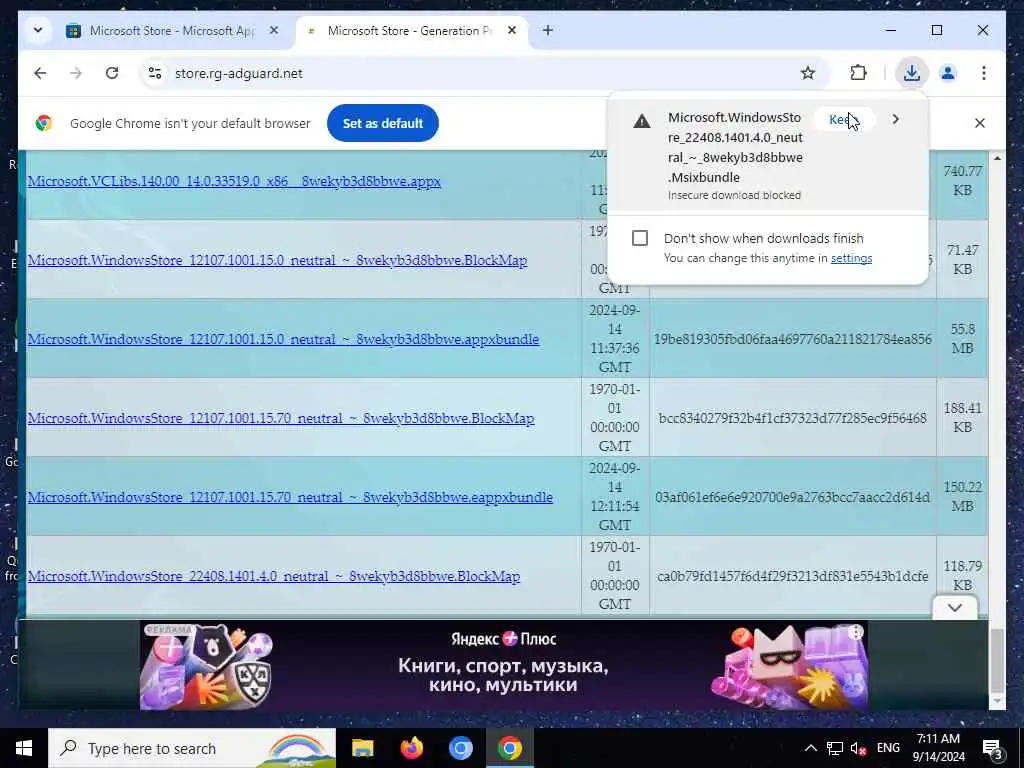Close the Generation Project tab
Viewport: 1024px width, 768px height.
[512, 31]
